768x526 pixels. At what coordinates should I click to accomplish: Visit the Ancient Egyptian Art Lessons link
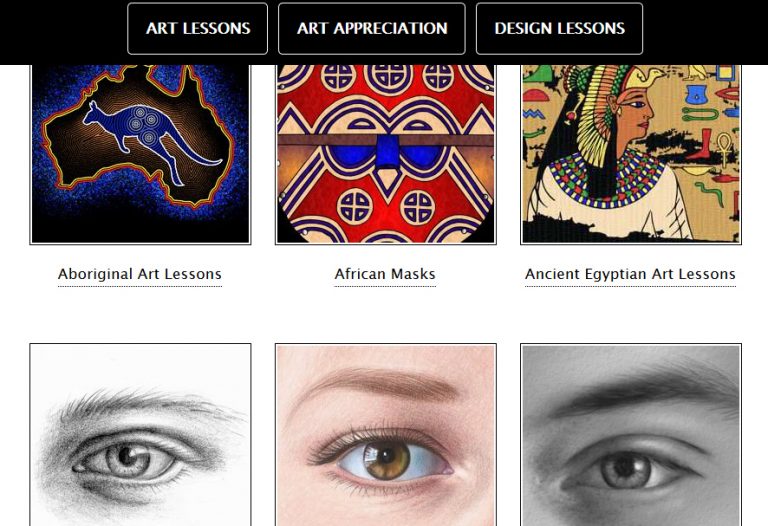[x=630, y=274]
